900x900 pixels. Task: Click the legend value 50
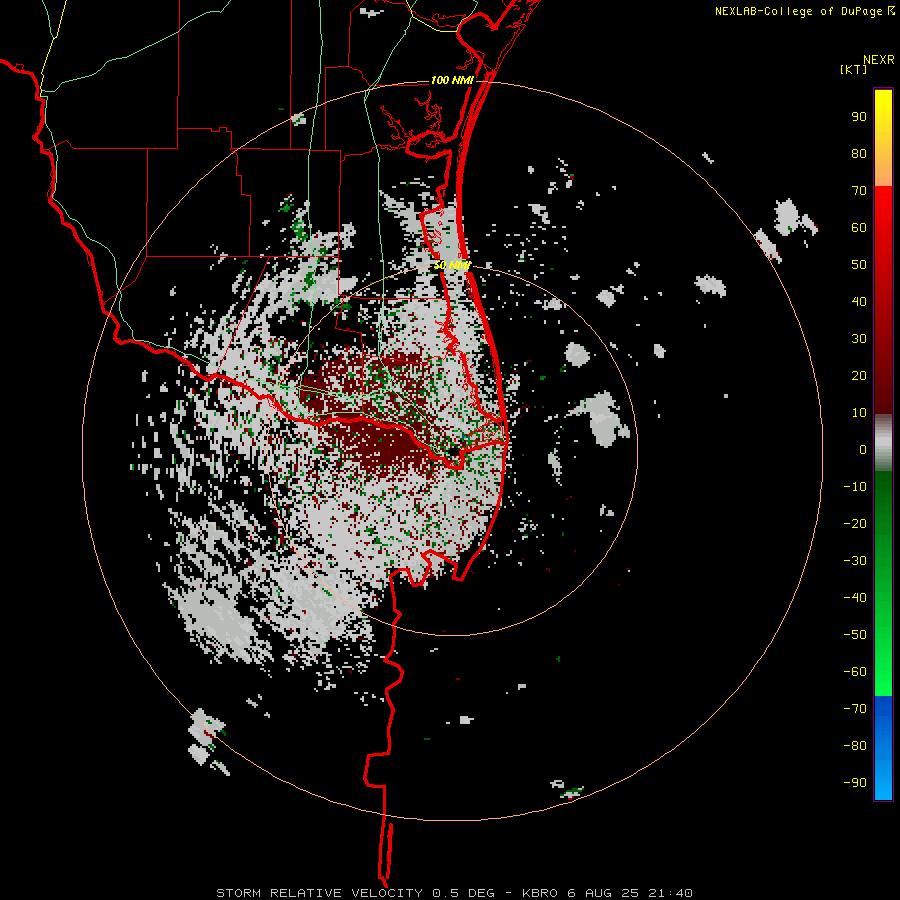[859, 265]
